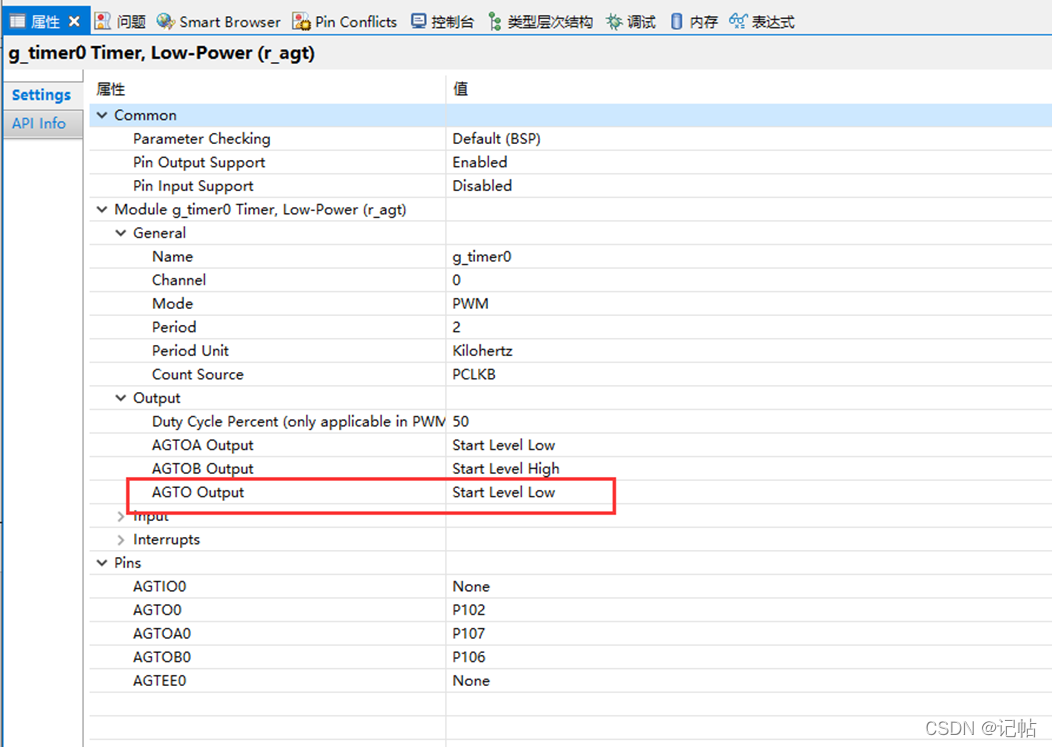Select the AGTOB Output property label
This screenshot has height=747, width=1052.
203,468
